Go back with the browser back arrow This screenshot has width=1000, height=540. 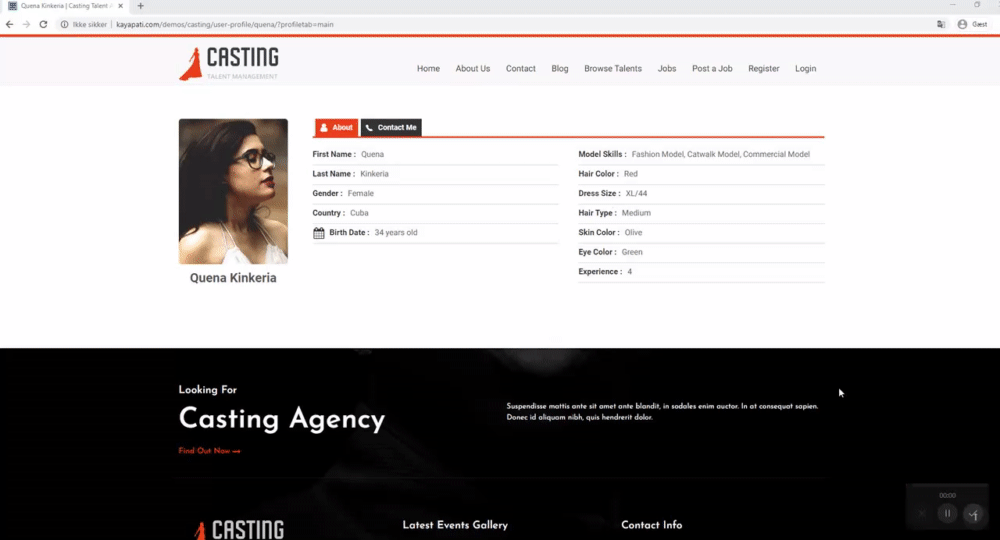(10, 24)
